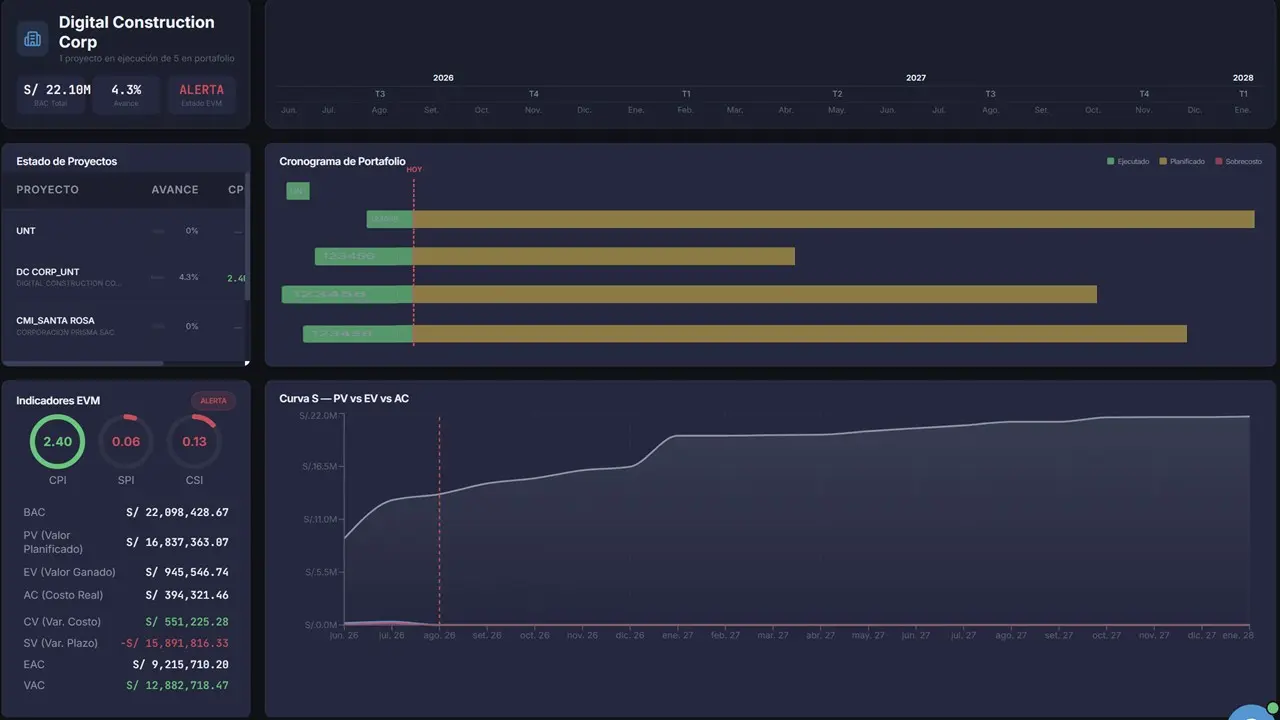This screenshot has height=720, width=1280.
Task: Click the BAC value S/ 22,098,428.67
Action: [x=177, y=512]
